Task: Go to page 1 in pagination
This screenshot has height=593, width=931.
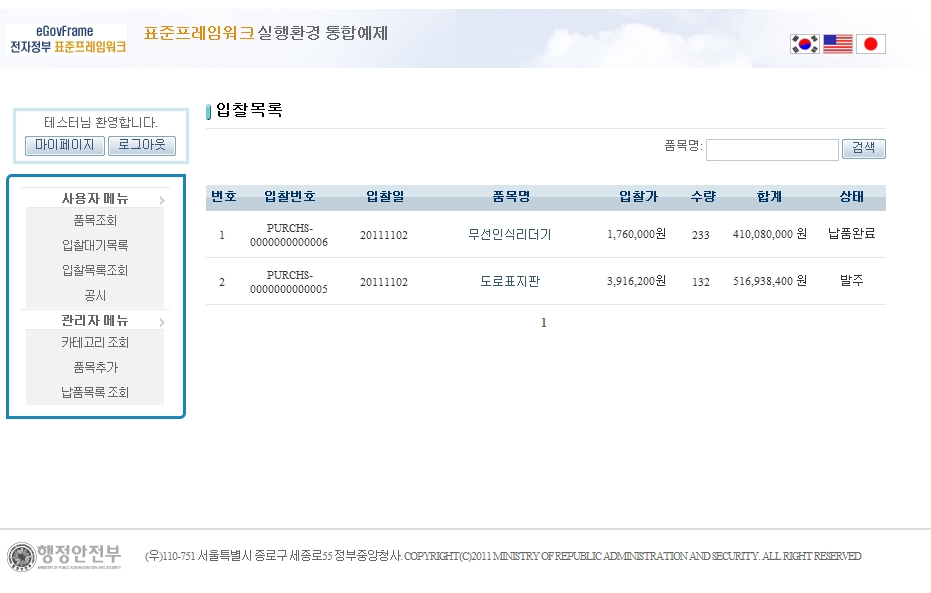Action: click(x=544, y=323)
